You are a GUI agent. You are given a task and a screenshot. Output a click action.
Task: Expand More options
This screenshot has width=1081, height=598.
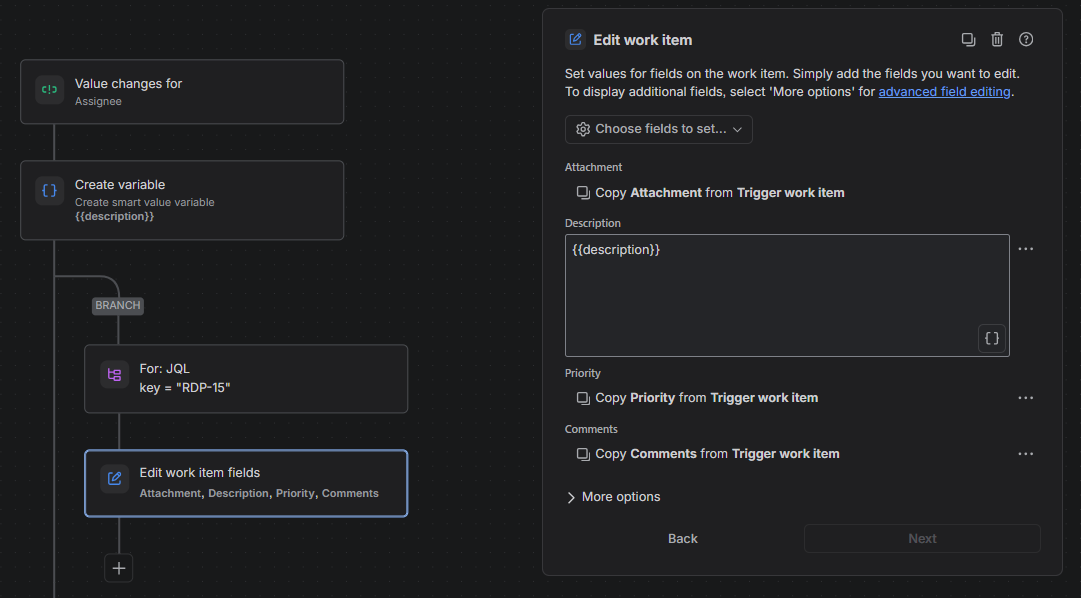[613, 497]
